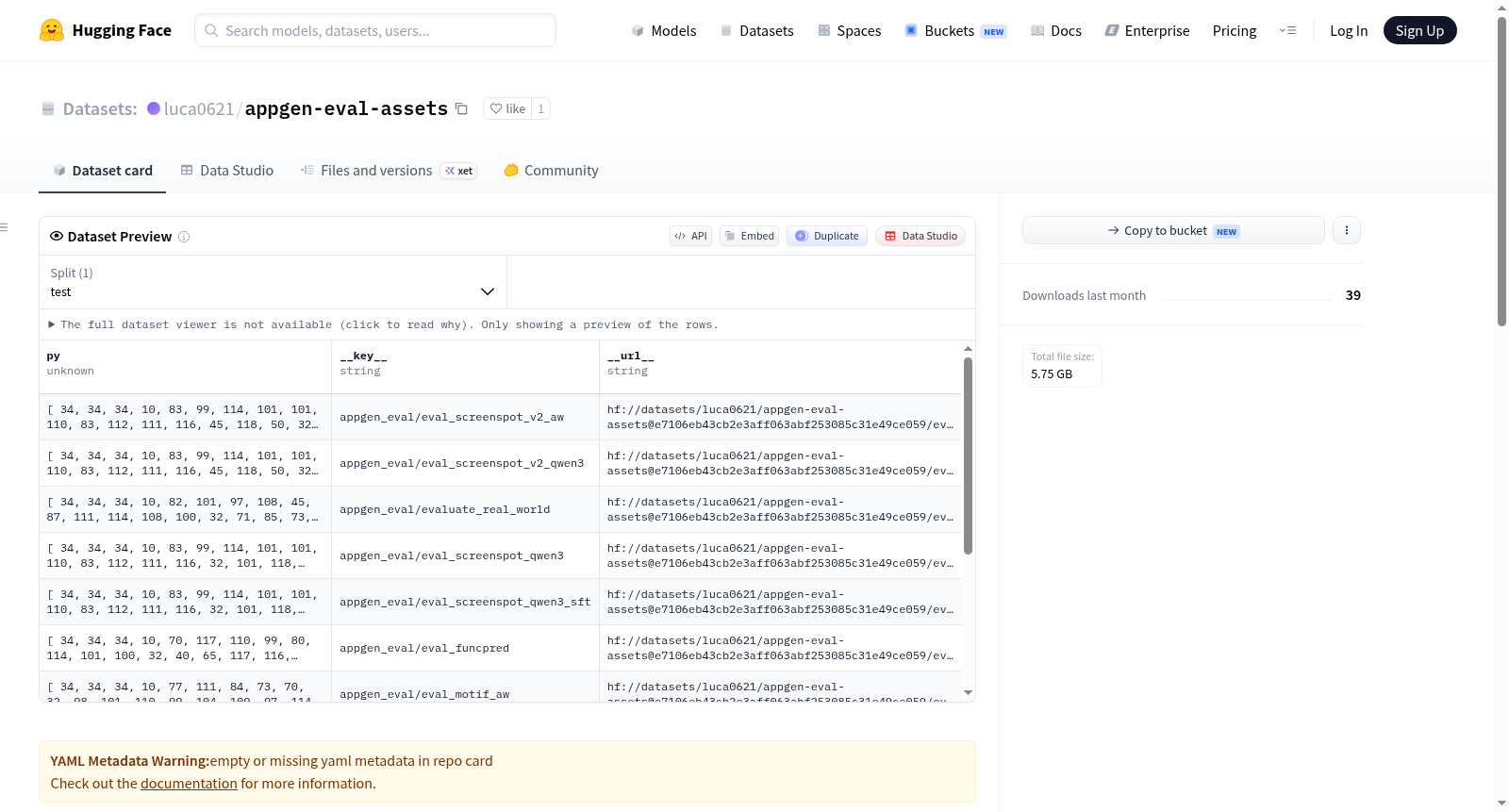The image size is (1509, 812).
Task: Open the Split test dropdown
Action: (x=273, y=282)
